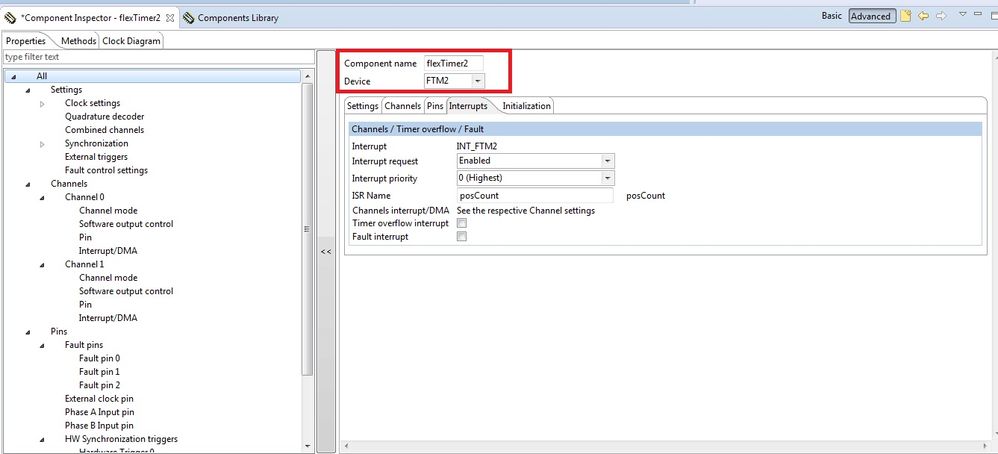
Task: Select Phase A Input pin item
Action: point(99,412)
